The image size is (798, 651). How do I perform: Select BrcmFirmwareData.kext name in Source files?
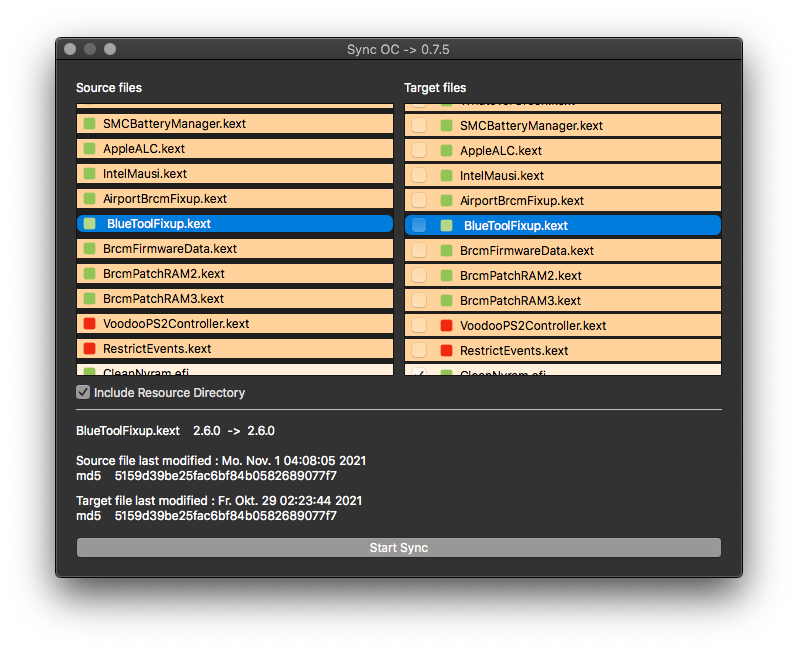tap(170, 248)
